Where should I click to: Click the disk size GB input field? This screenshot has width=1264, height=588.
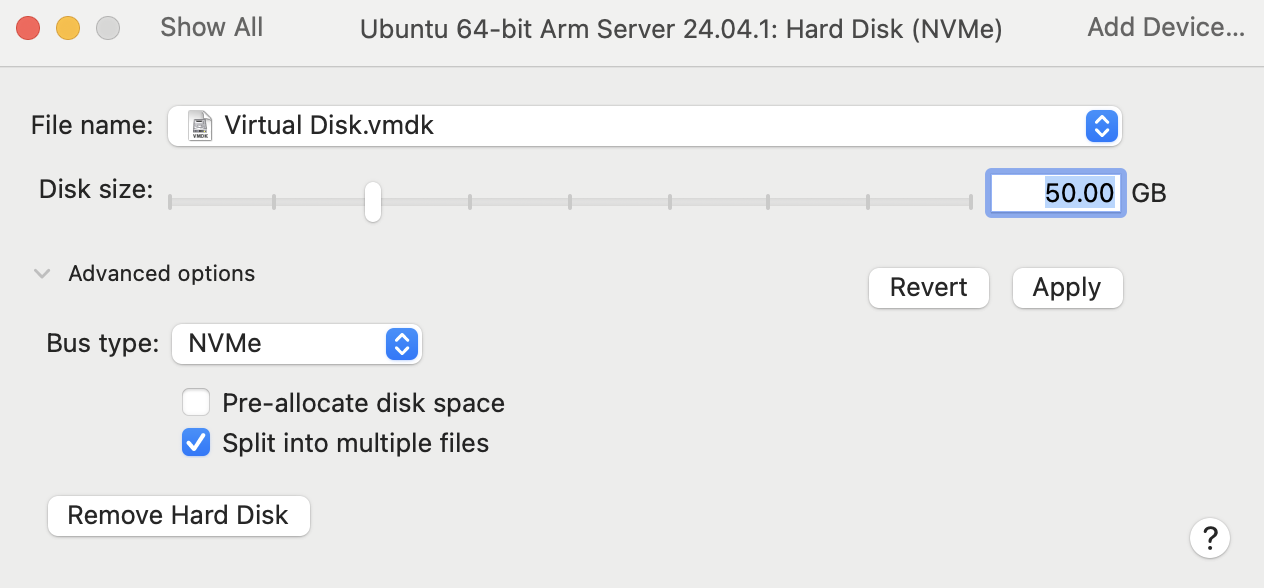tap(1055, 192)
